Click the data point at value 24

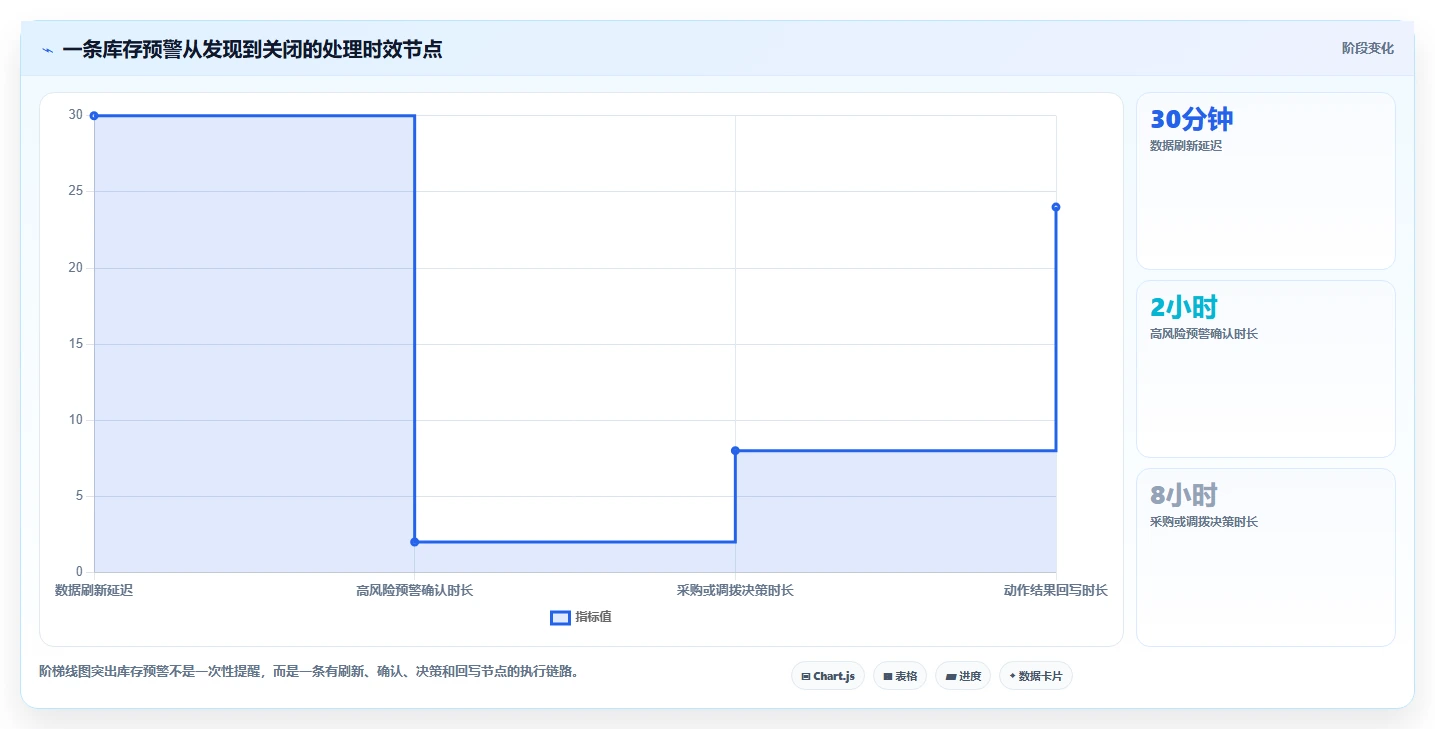point(1056,207)
